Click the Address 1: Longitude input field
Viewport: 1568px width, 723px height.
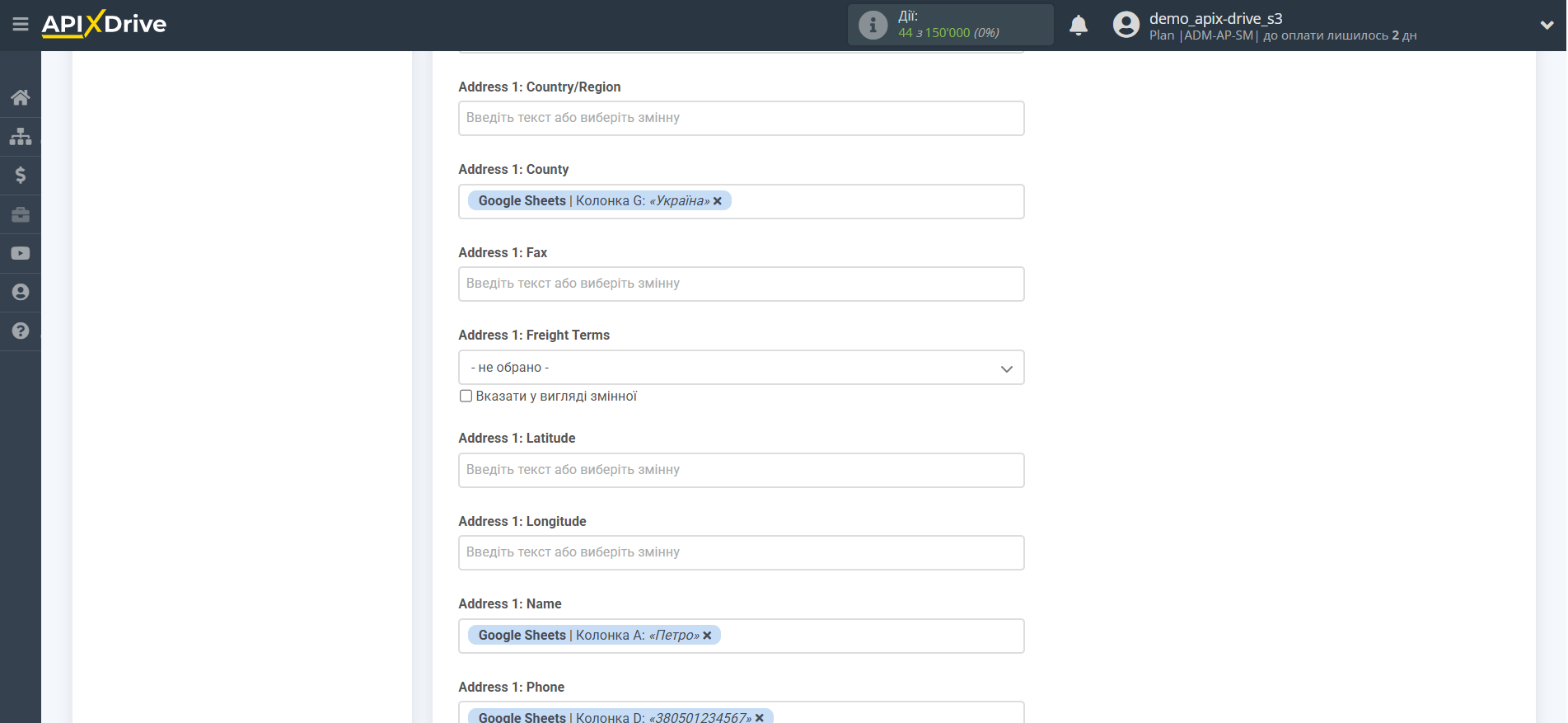point(742,552)
